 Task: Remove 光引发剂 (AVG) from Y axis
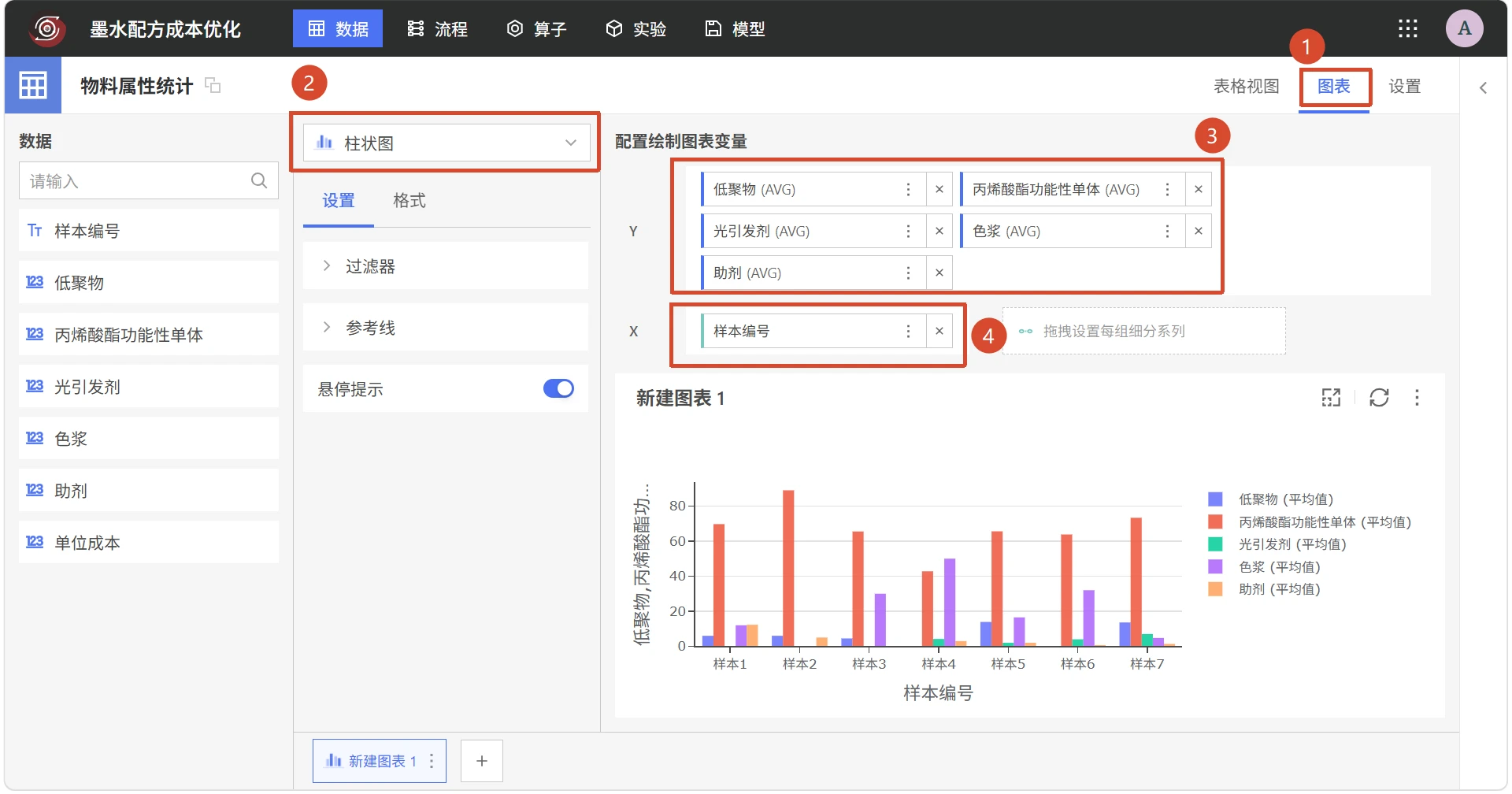[x=939, y=231]
